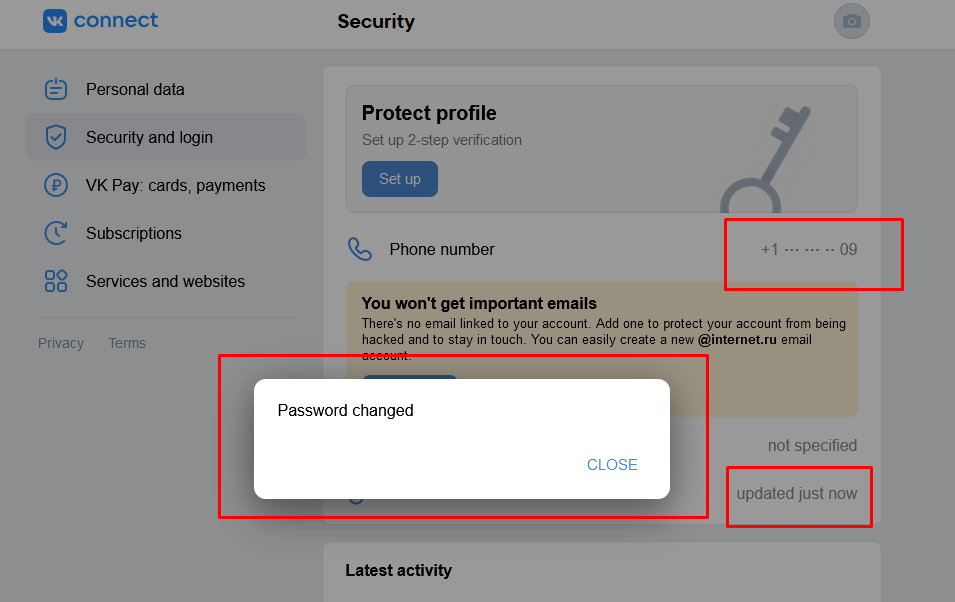Screen dimensions: 955x602
Task: Select VK Pay: cards, payments label
Action: point(176,185)
